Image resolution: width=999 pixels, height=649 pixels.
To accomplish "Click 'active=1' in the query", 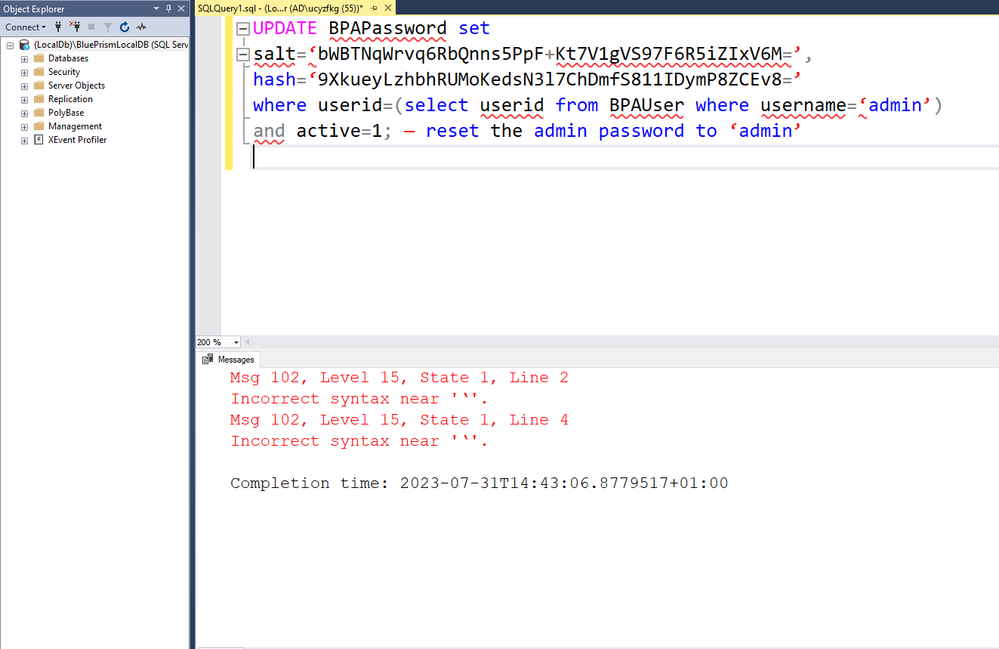I will click(339, 131).
